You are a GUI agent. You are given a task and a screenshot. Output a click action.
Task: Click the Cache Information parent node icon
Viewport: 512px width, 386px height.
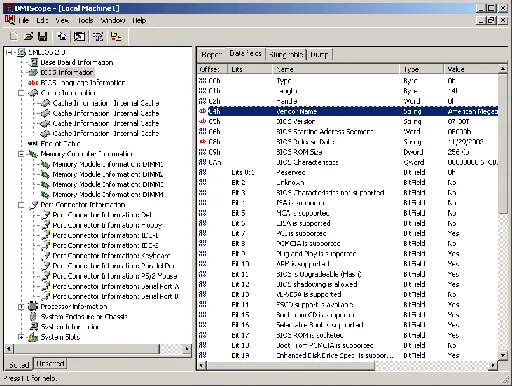click(33, 93)
